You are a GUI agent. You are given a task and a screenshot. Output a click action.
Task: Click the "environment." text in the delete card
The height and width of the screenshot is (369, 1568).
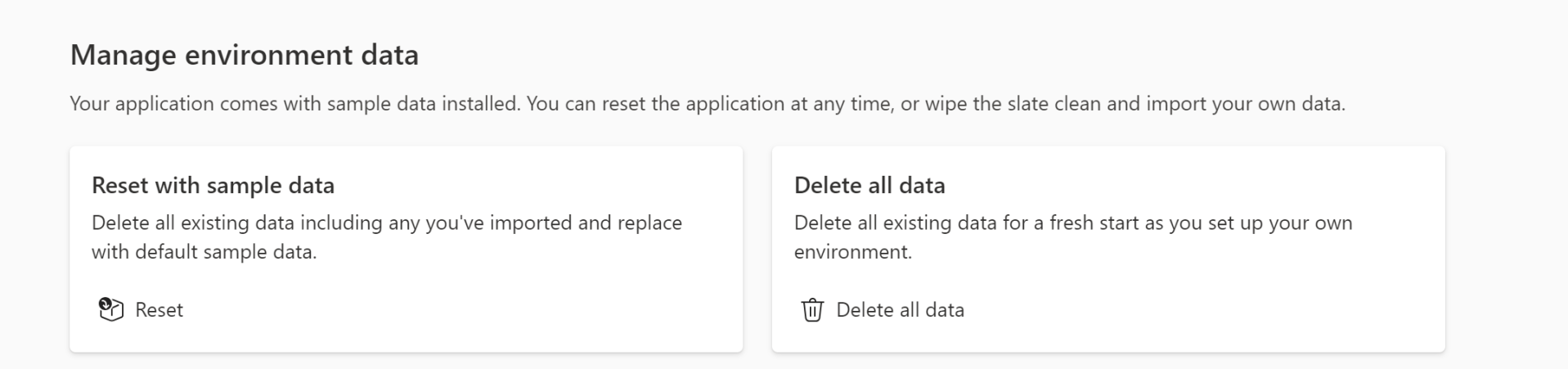pos(852,252)
